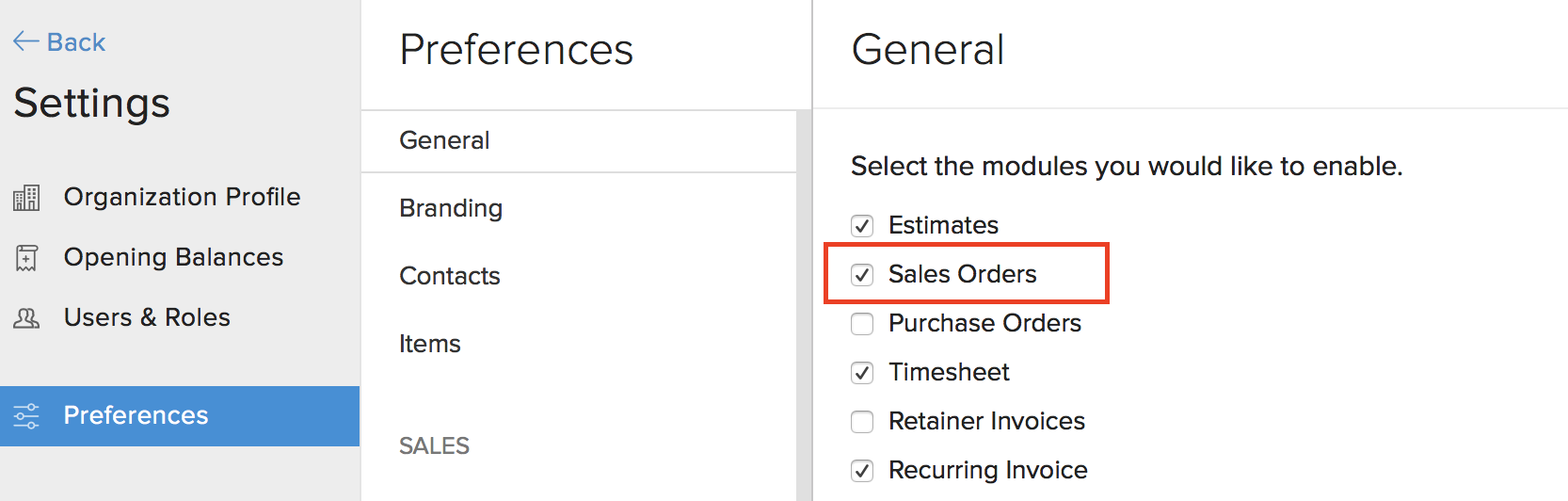Viewport: 1568px width, 501px height.
Task: Click the Opening Balances receipt icon
Action: click(26, 258)
